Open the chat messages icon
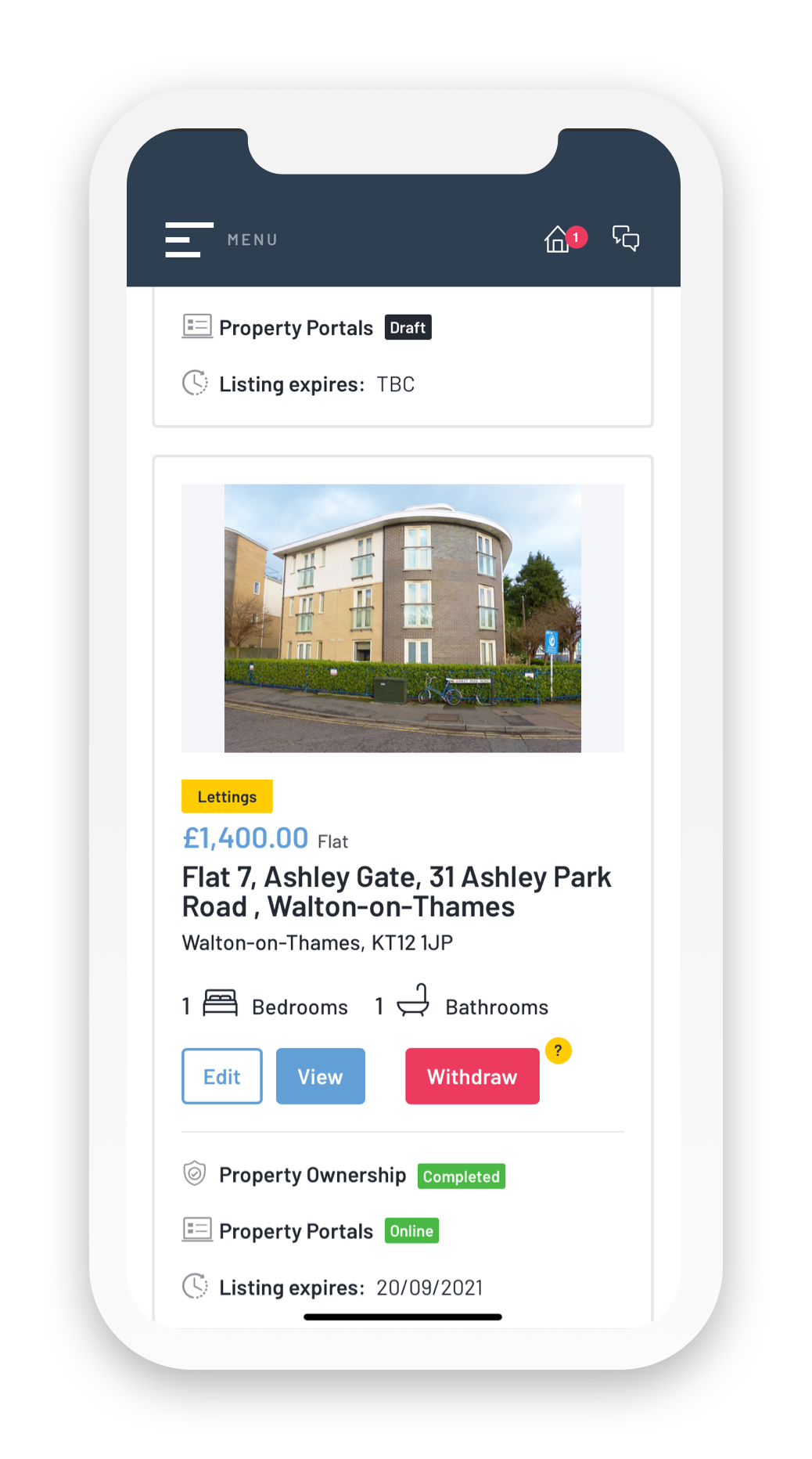This screenshot has width=812, height=1459. click(626, 238)
